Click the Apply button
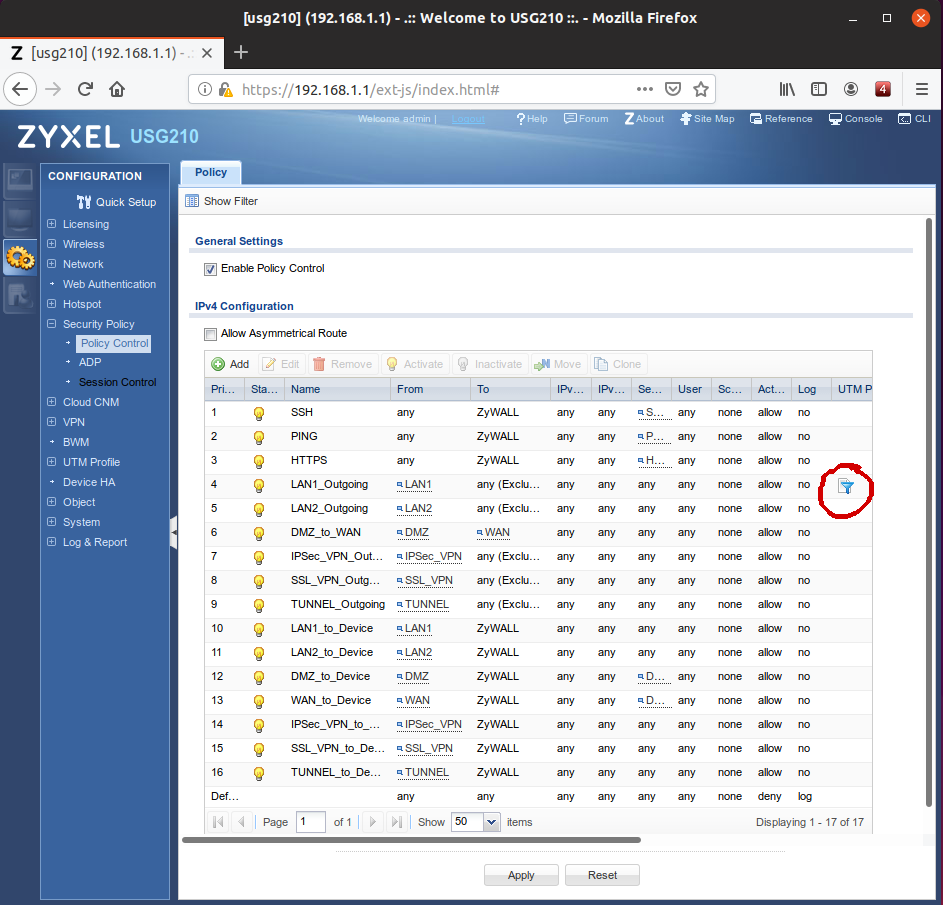The image size is (943, 905). click(521, 875)
